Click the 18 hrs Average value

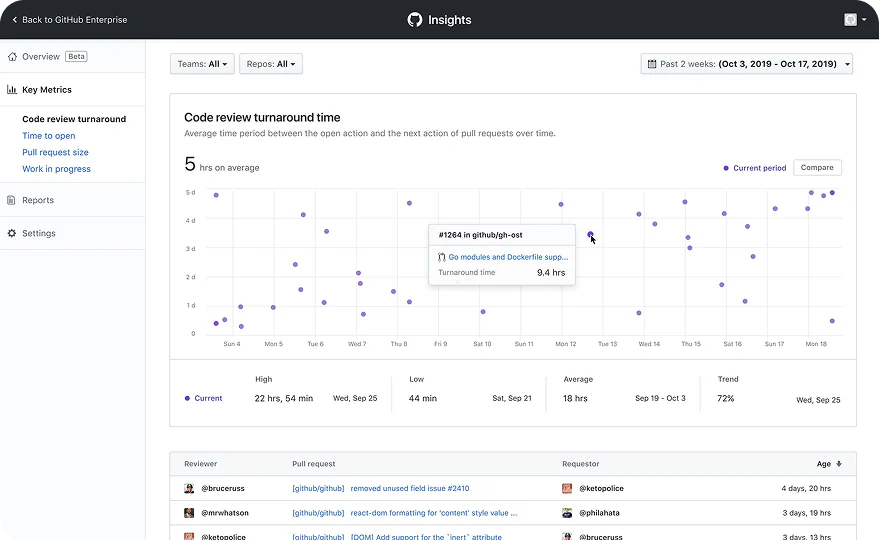click(x=575, y=398)
